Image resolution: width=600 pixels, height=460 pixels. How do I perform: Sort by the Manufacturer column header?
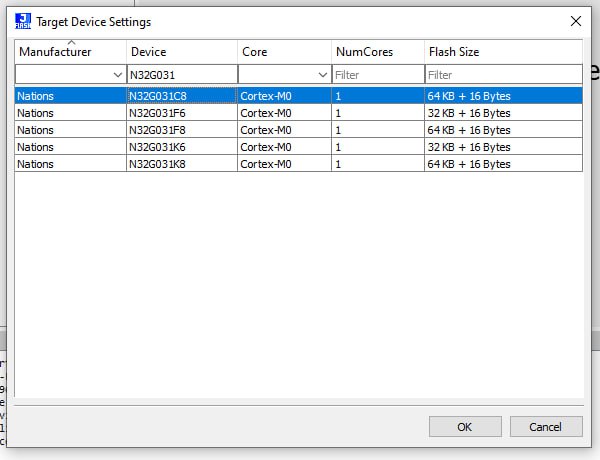[x=55, y=52]
